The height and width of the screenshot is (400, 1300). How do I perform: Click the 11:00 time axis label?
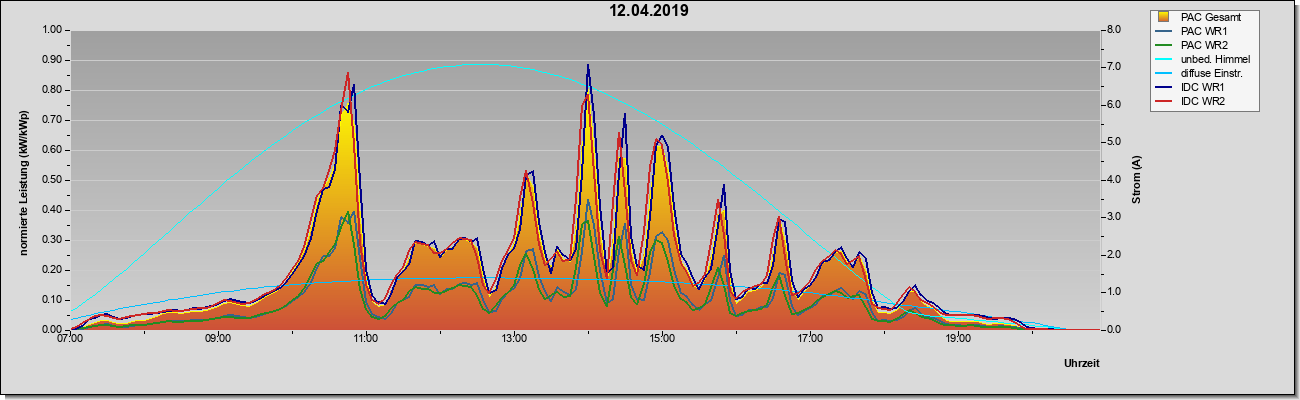pos(366,339)
